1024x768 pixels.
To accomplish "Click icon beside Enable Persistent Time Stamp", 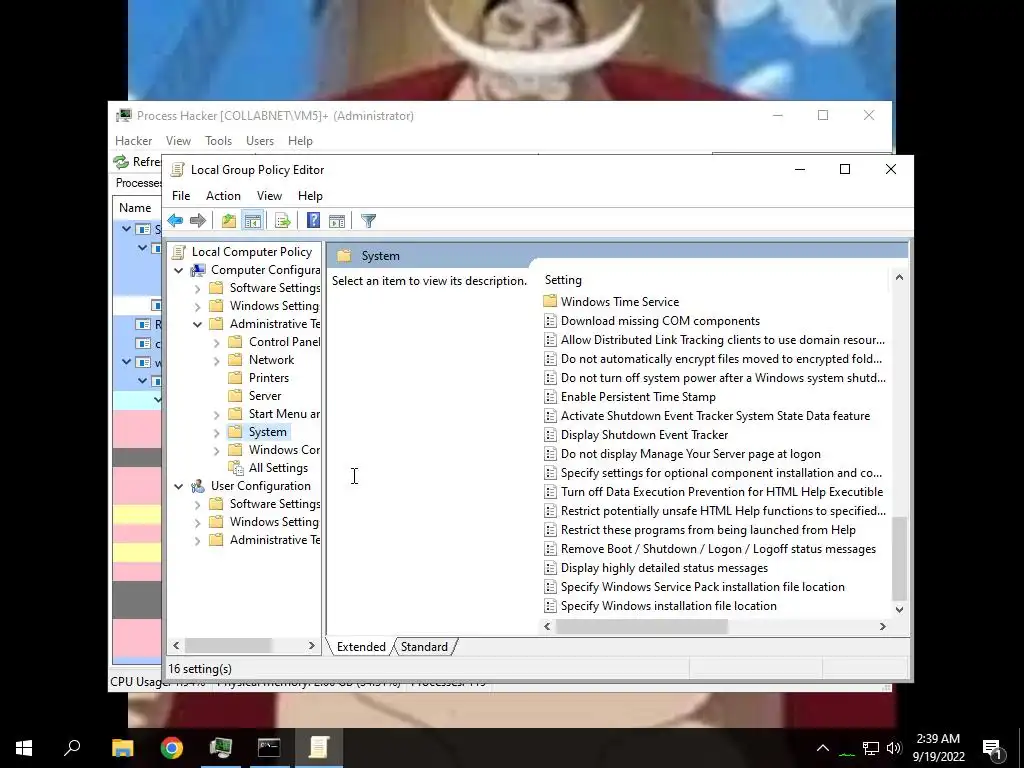I will pyautogui.click(x=550, y=396).
